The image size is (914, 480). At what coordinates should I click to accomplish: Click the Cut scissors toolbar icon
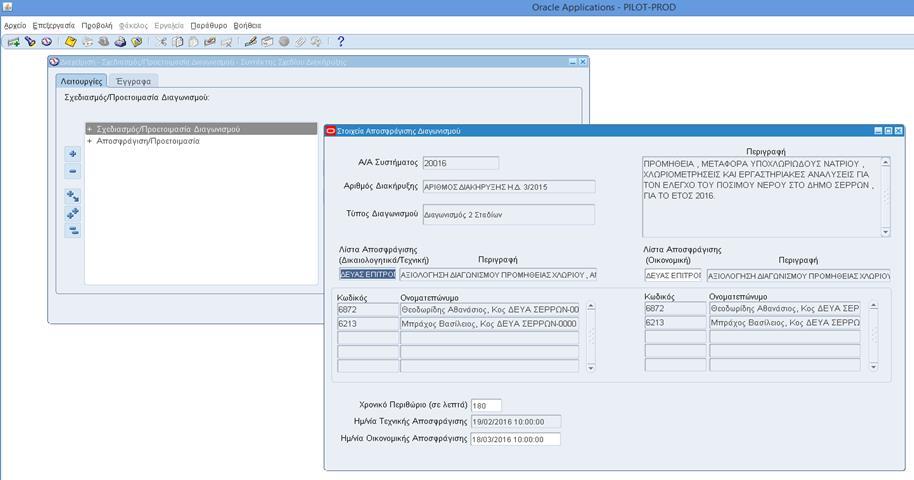(x=161, y=42)
